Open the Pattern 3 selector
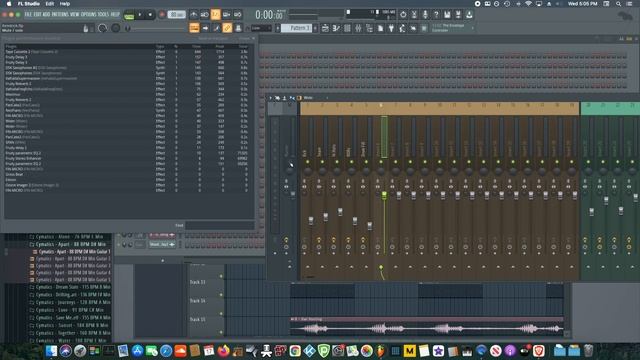This screenshot has height=360, width=640. pyautogui.click(x=297, y=28)
